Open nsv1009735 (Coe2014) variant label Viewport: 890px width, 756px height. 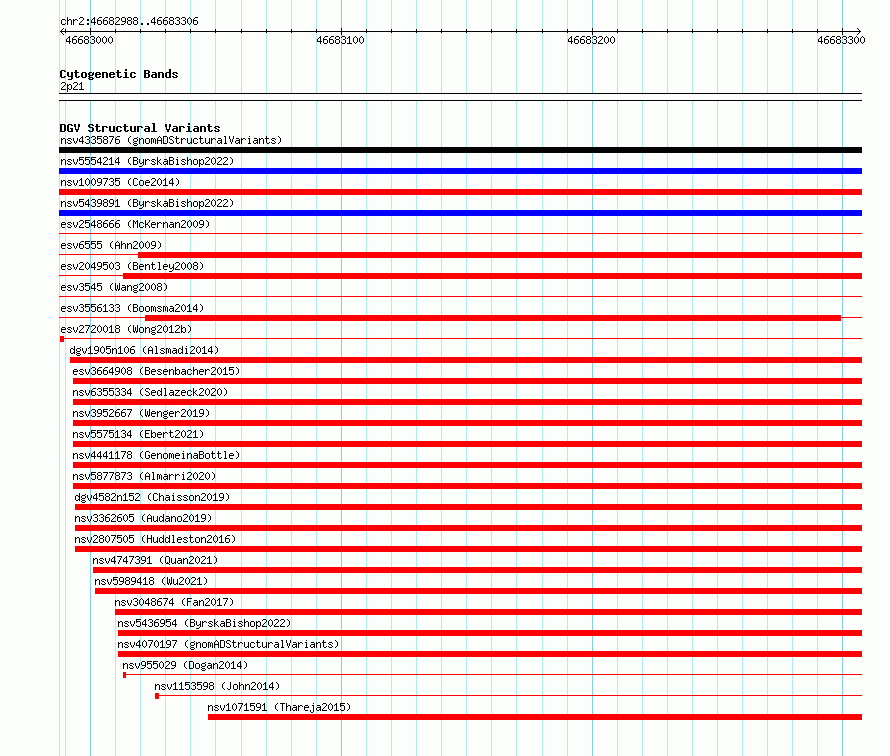tap(120, 182)
